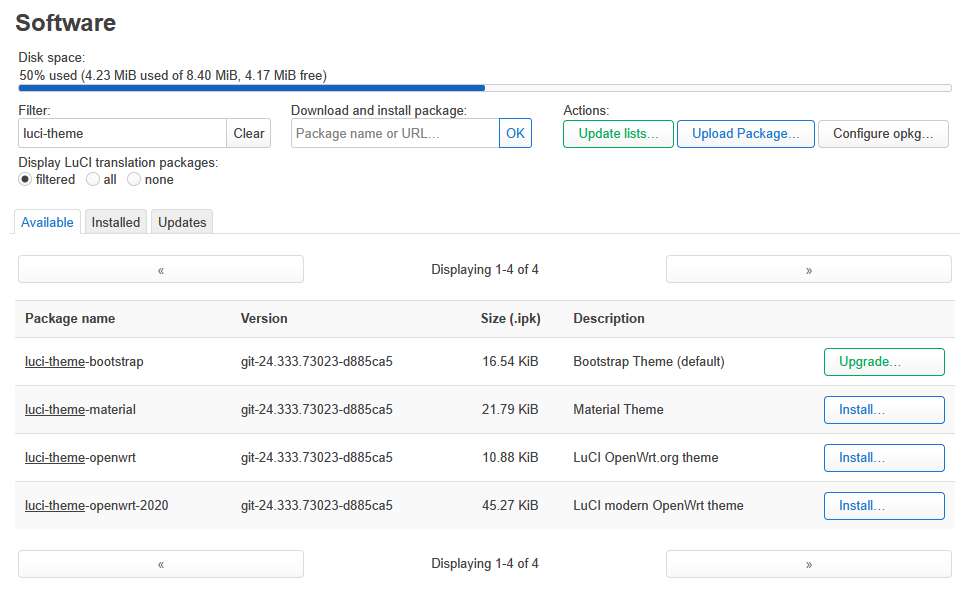Viewport: 970px width, 591px height.
Task: Click the Update lists button
Action: click(618, 134)
